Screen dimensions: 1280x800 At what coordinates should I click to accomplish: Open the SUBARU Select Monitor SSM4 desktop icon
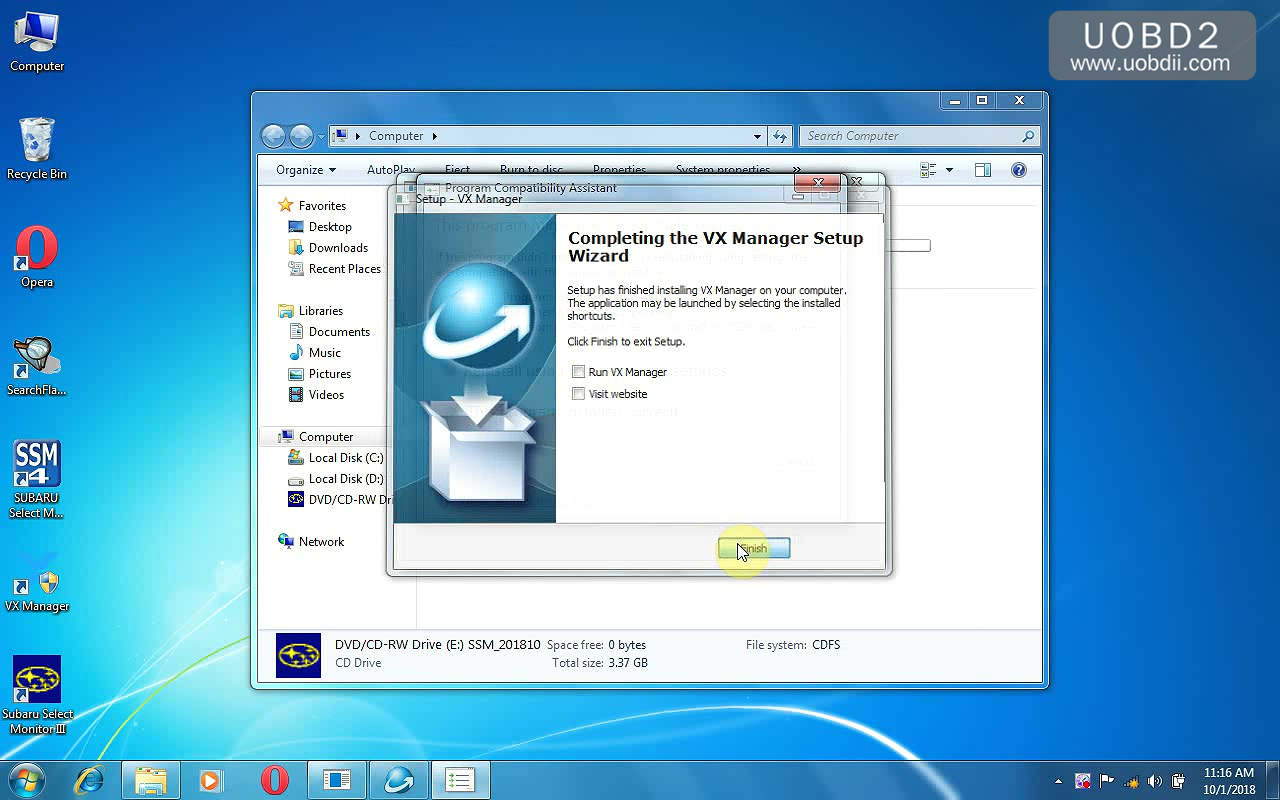tap(37, 480)
